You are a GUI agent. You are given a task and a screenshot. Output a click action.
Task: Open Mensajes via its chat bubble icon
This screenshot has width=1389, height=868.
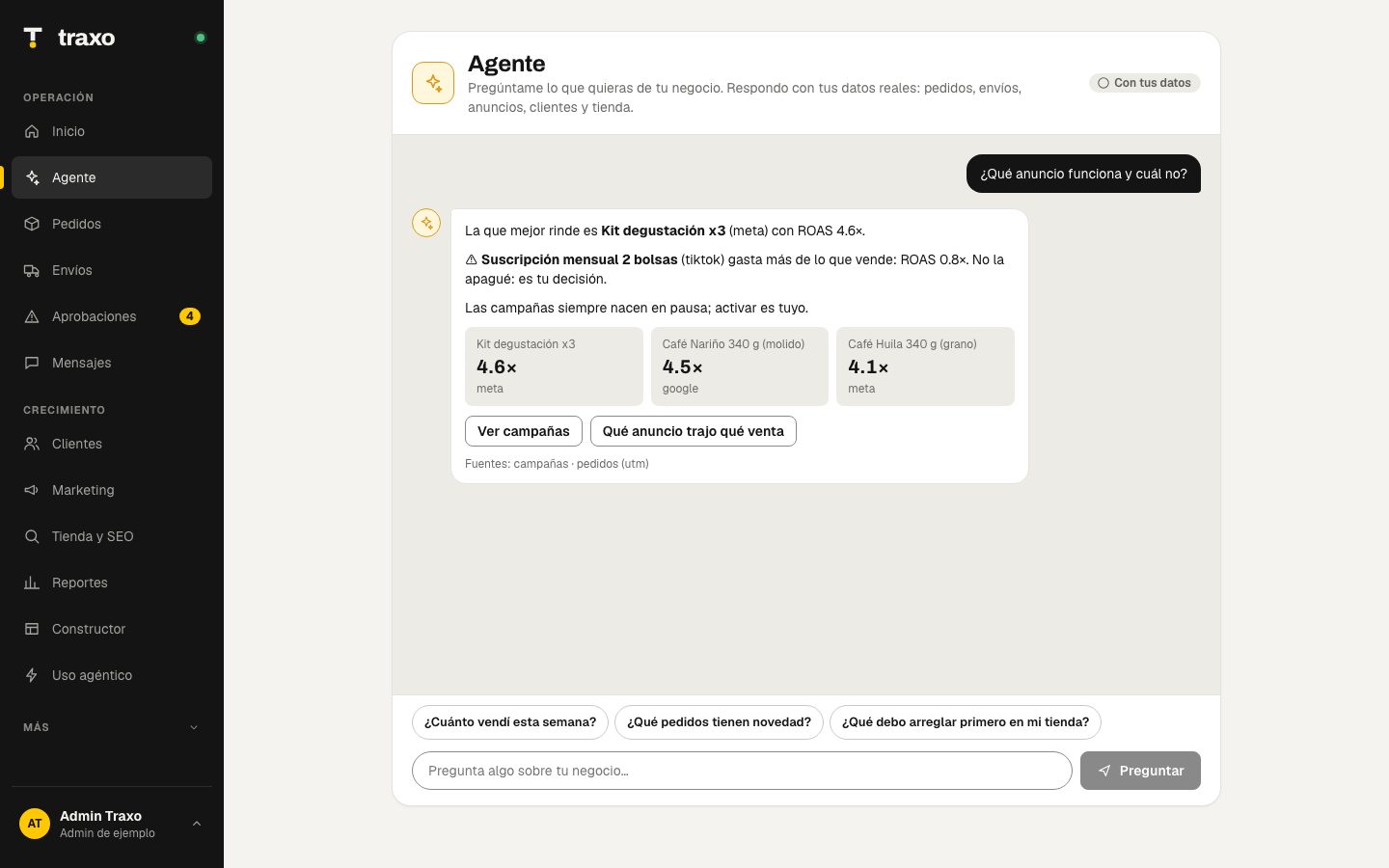(32, 363)
